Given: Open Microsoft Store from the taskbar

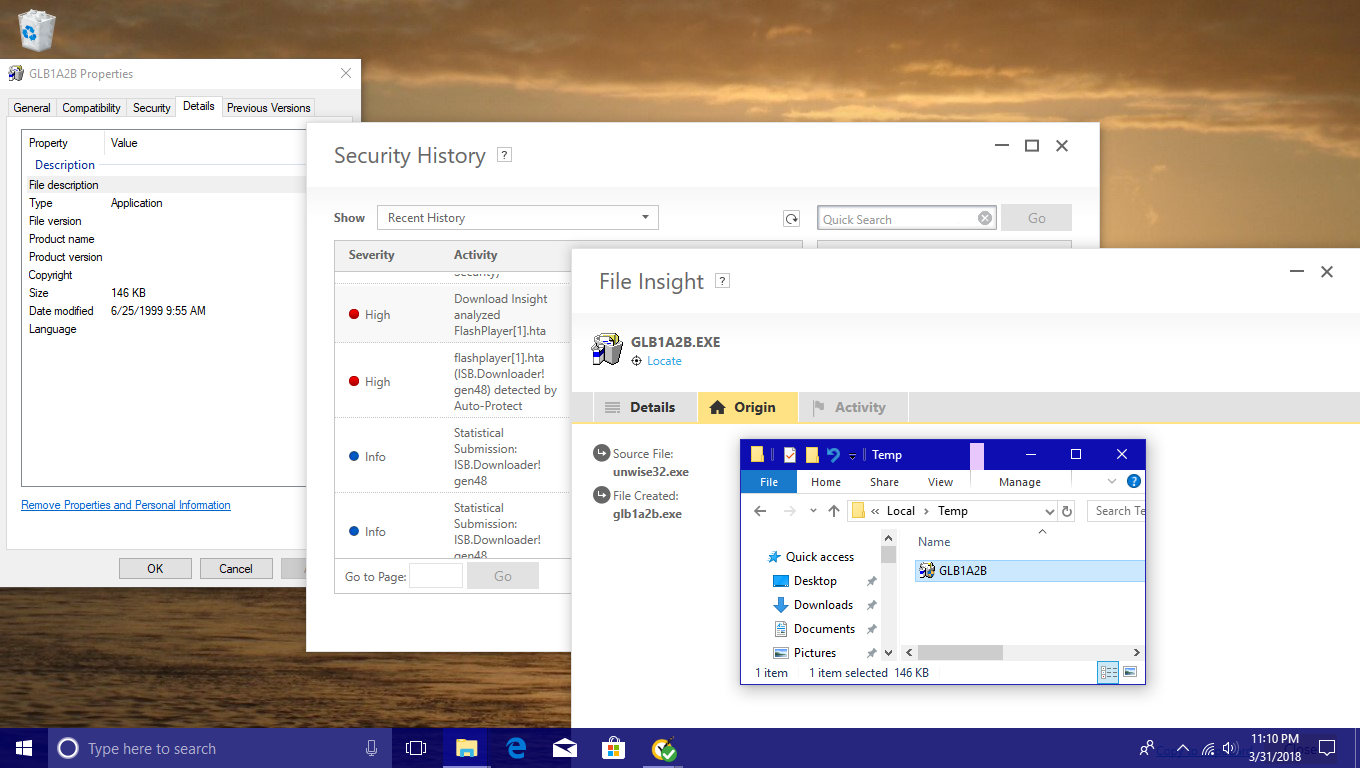Looking at the screenshot, I should click(614, 748).
